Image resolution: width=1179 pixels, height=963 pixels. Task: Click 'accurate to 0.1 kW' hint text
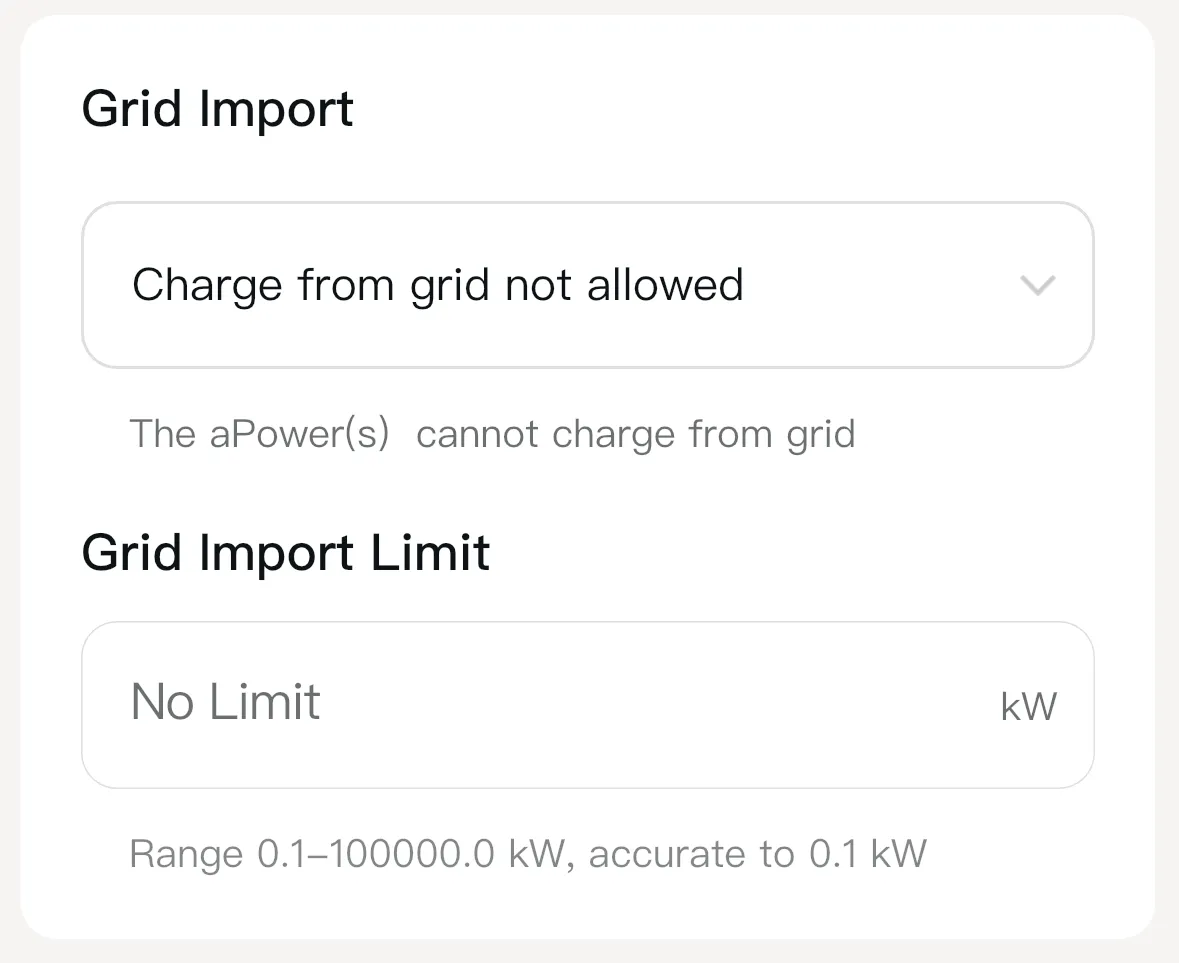click(757, 854)
